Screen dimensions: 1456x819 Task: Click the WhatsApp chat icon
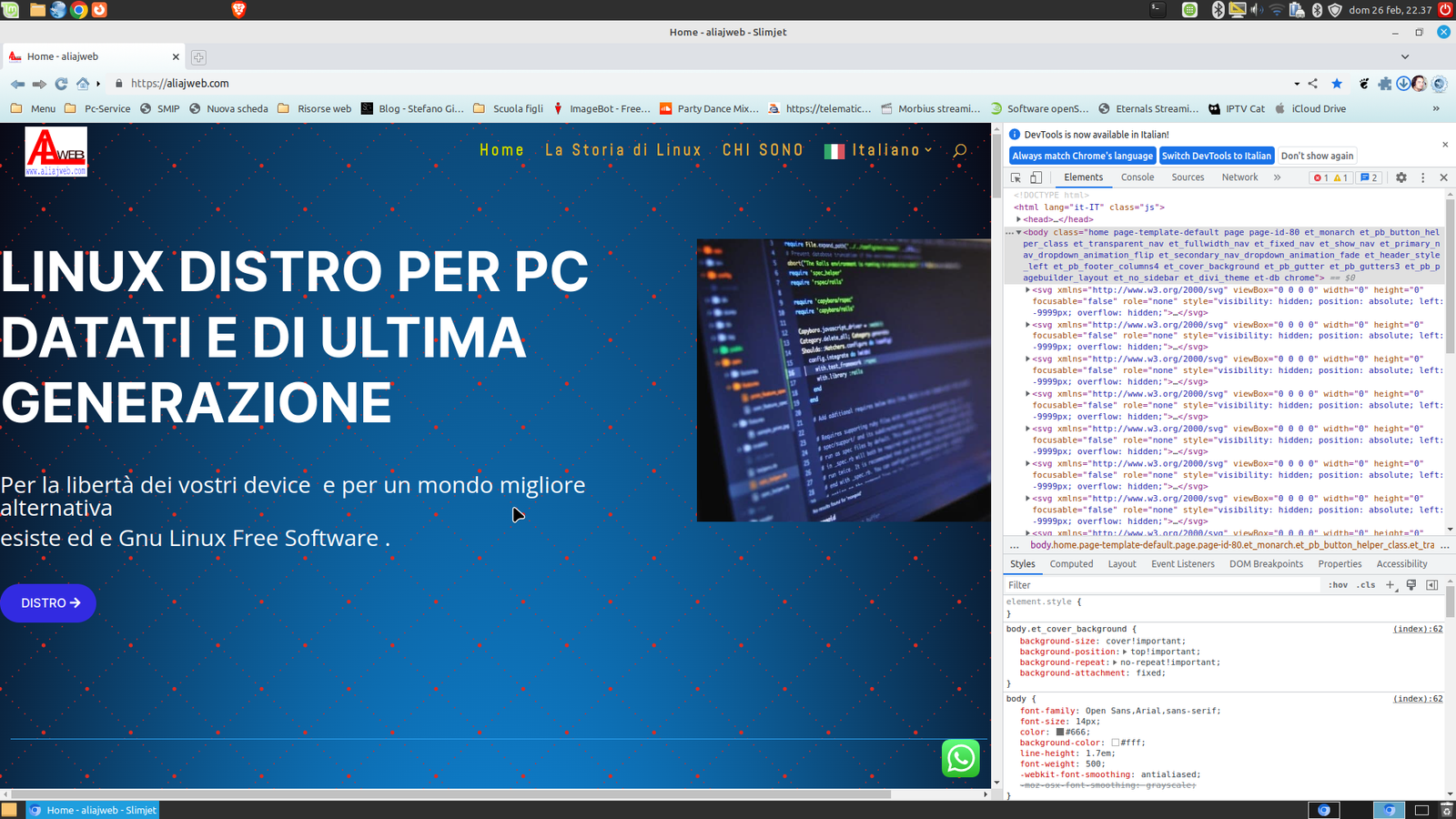tap(960, 758)
